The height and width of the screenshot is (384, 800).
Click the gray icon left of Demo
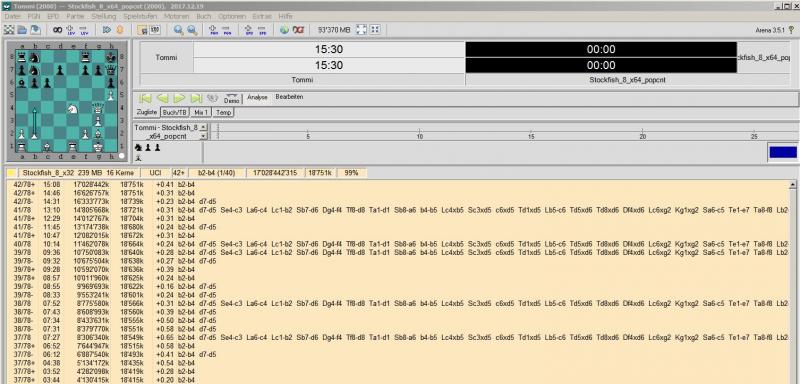coord(213,98)
